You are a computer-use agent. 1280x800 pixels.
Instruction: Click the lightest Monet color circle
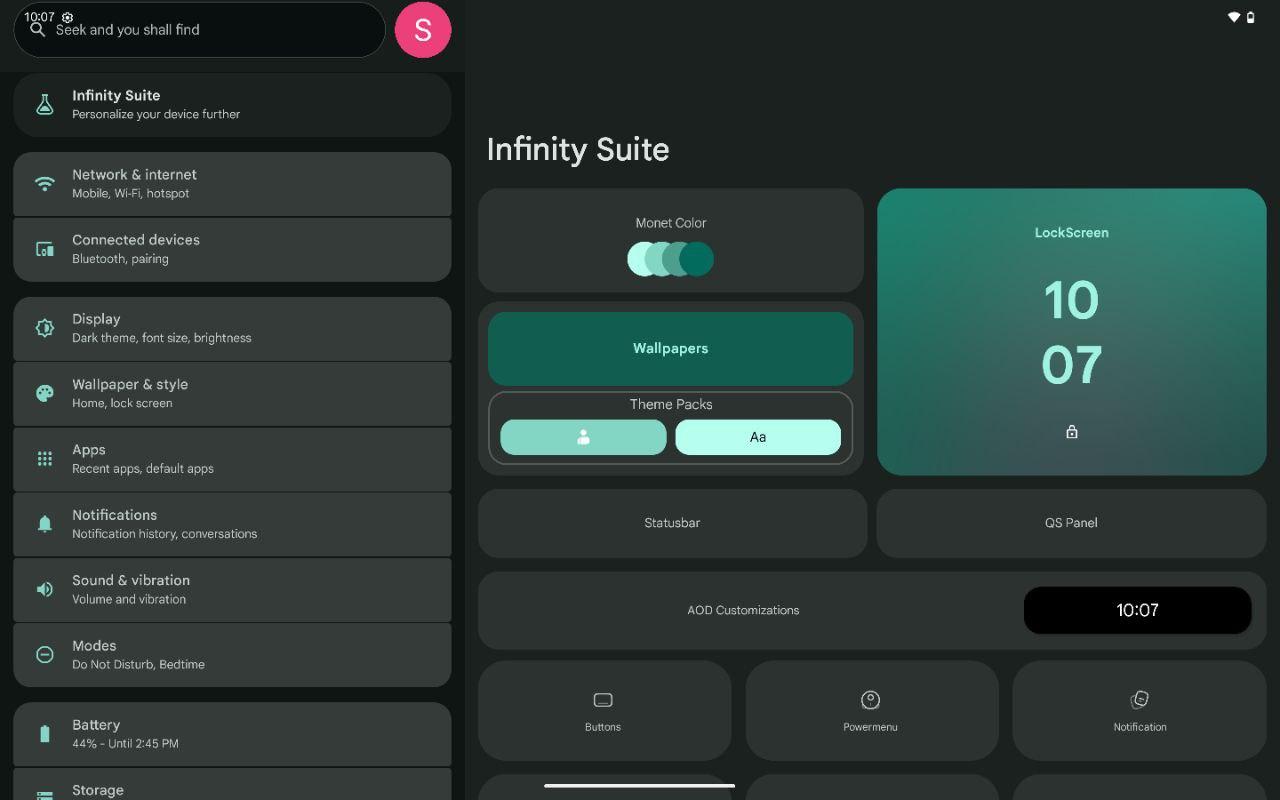[x=642, y=259]
